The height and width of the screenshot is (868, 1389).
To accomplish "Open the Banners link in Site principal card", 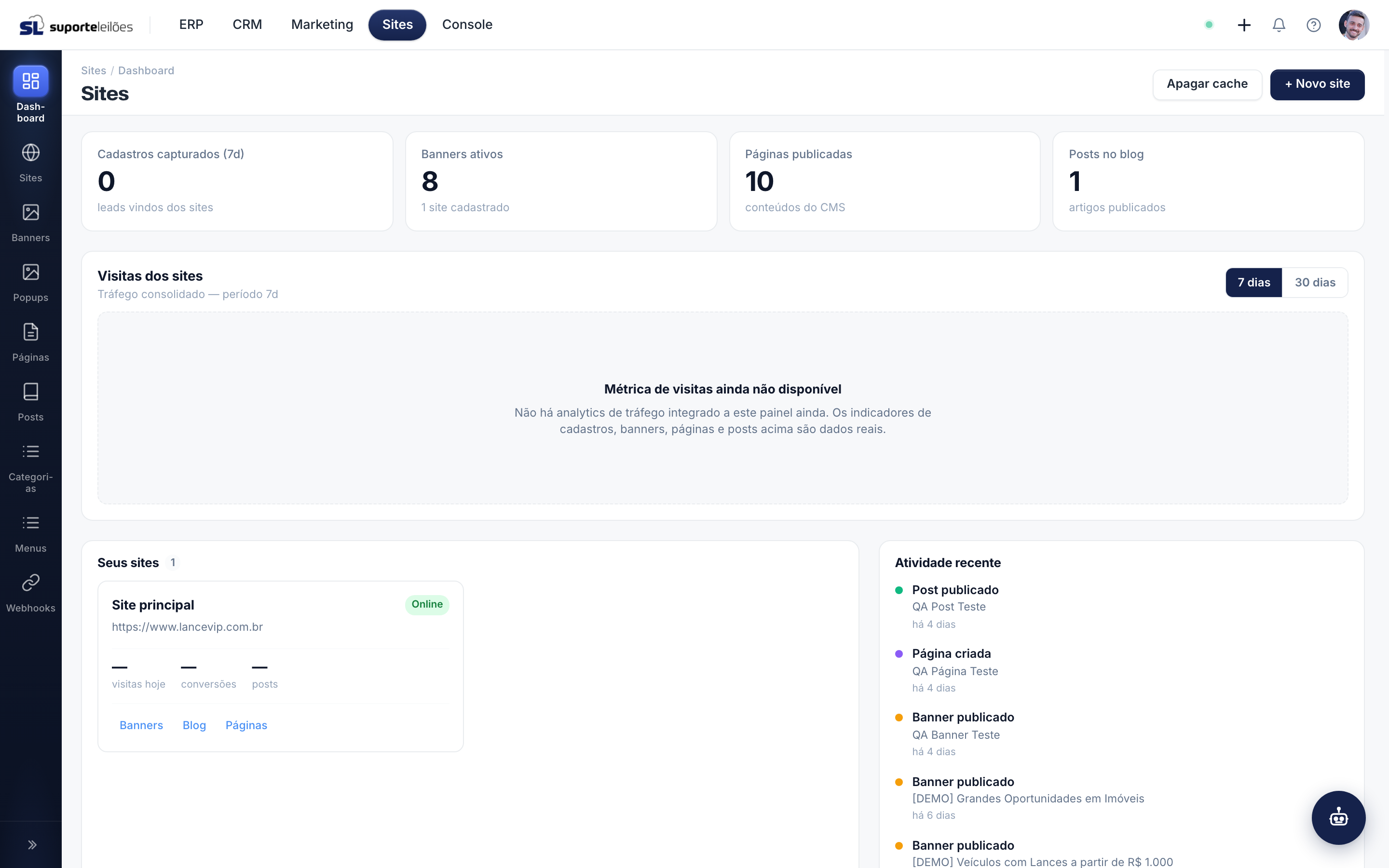I will point(141,725).
